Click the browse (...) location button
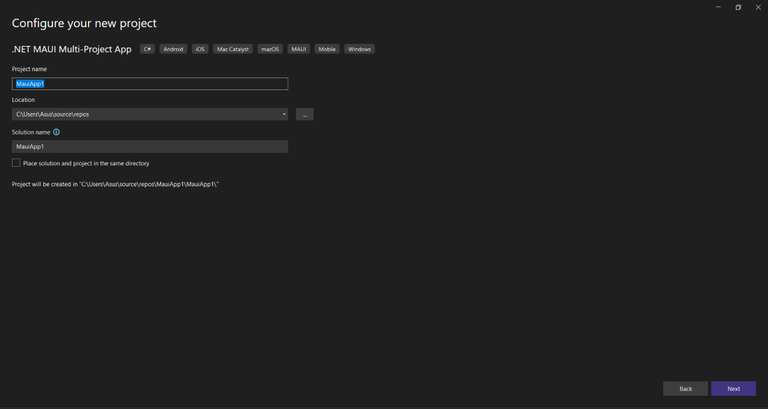Screen dimensions: 768x409 coord(305,114)
